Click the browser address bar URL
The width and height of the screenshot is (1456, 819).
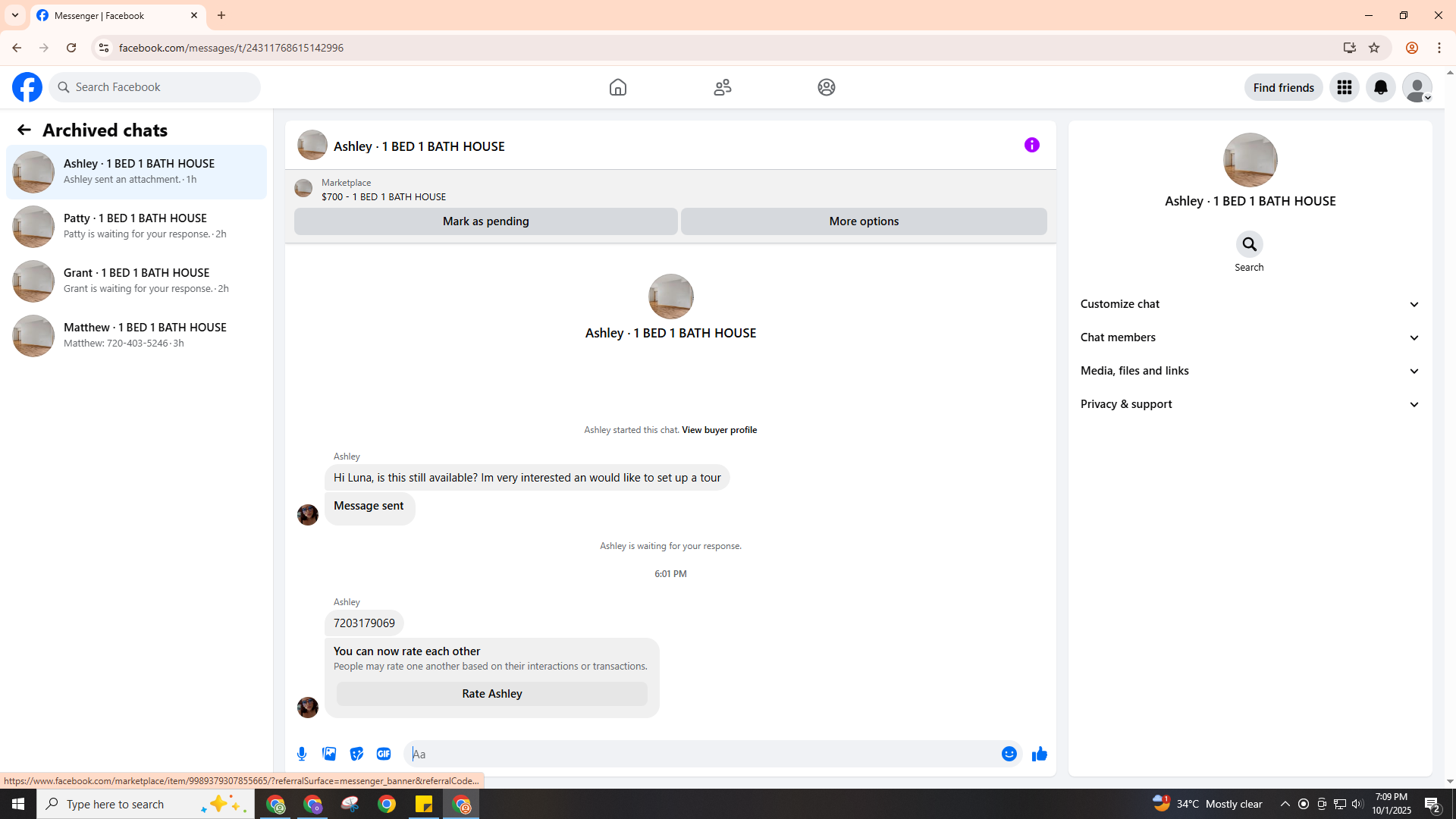pos(231,48)
